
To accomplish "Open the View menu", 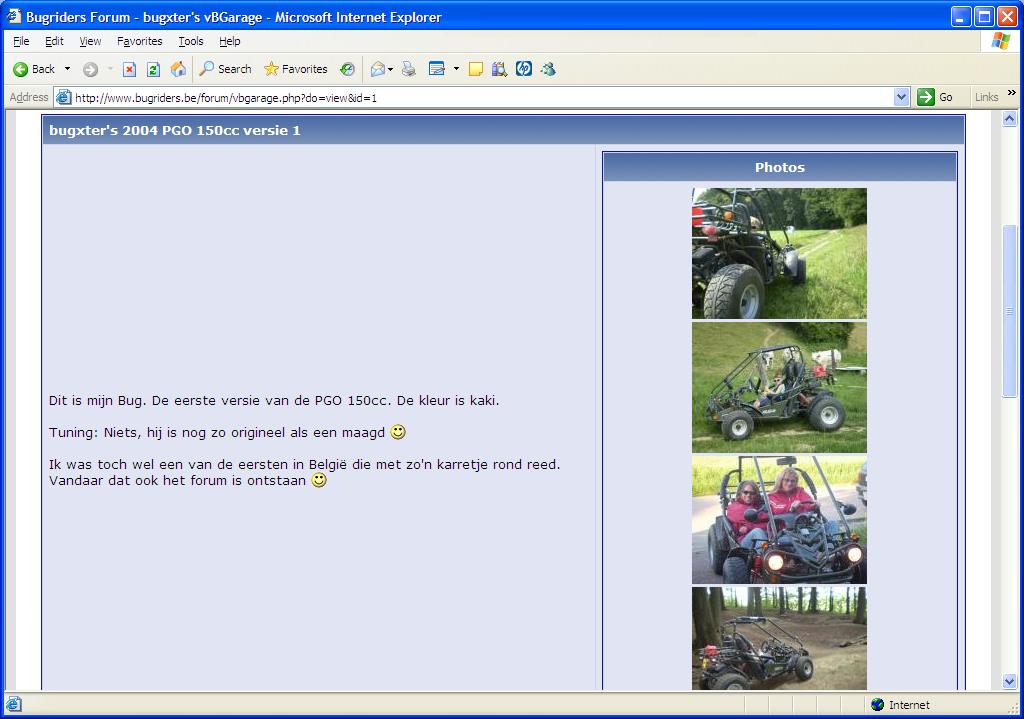I will pos(90,41).
